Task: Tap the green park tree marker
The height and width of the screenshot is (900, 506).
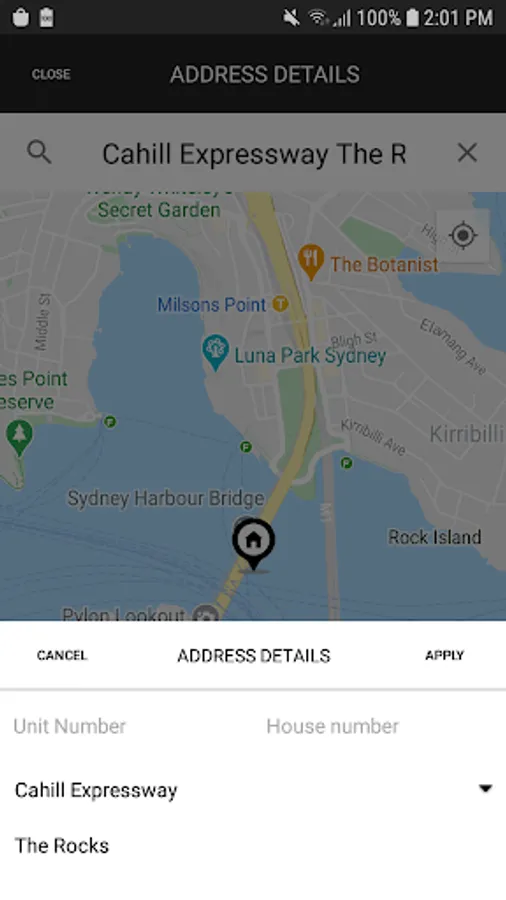Action: (x=20, y=437)
